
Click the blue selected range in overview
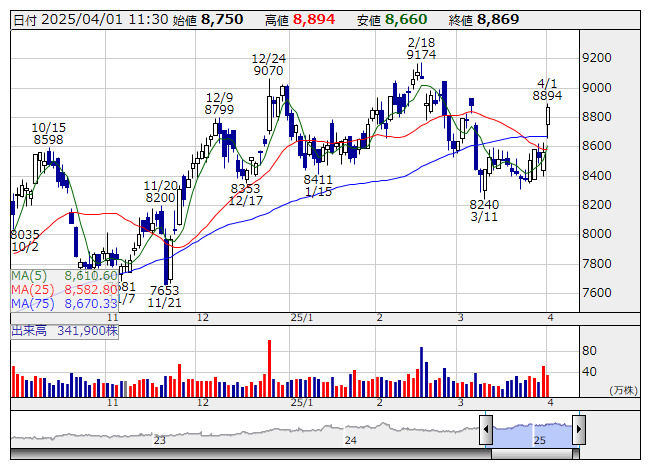(533, 434)
